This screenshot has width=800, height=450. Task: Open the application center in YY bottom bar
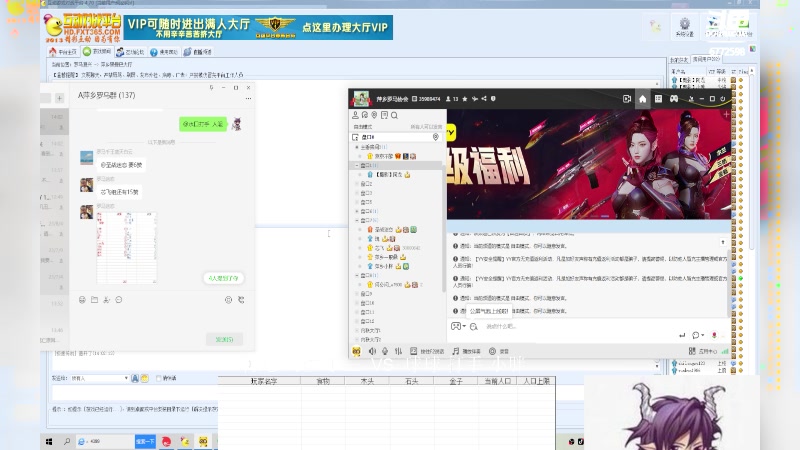tap(703, 351)
